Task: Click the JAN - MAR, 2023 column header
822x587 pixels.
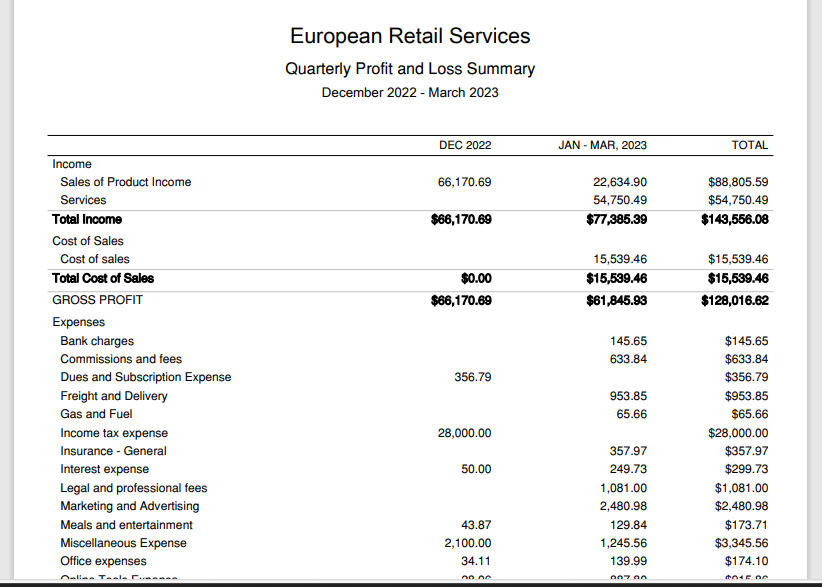Action: coord(602,145)
